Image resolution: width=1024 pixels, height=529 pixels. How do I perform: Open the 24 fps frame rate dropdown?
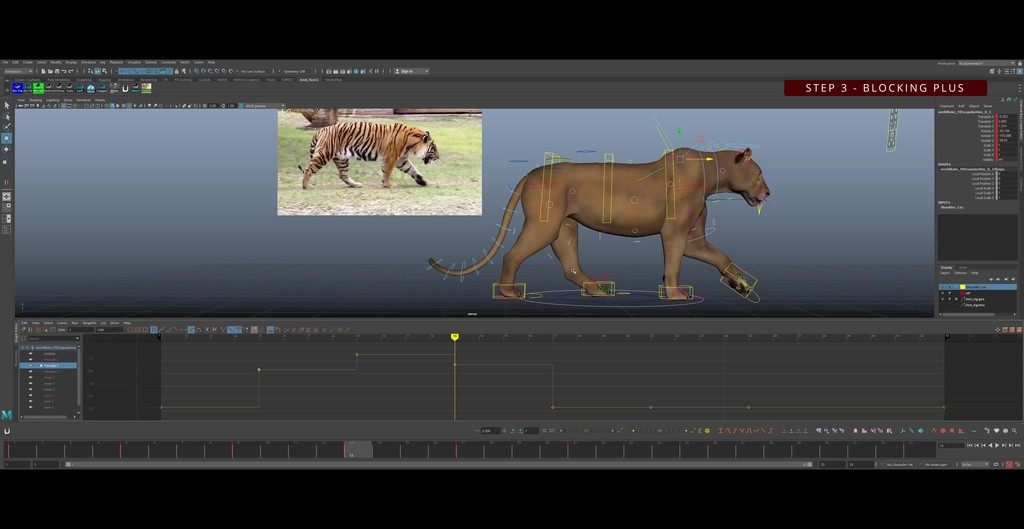[x=975, y=465]
